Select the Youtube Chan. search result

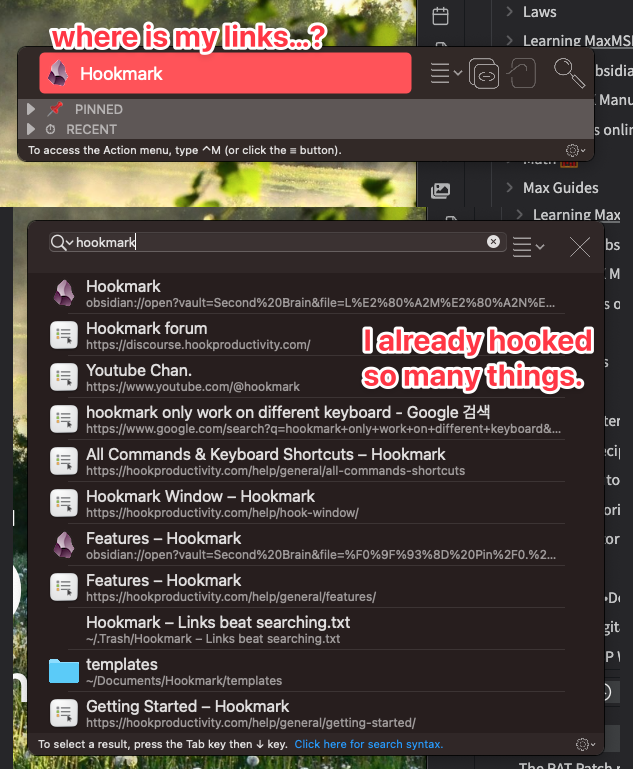tap(307, 378)
